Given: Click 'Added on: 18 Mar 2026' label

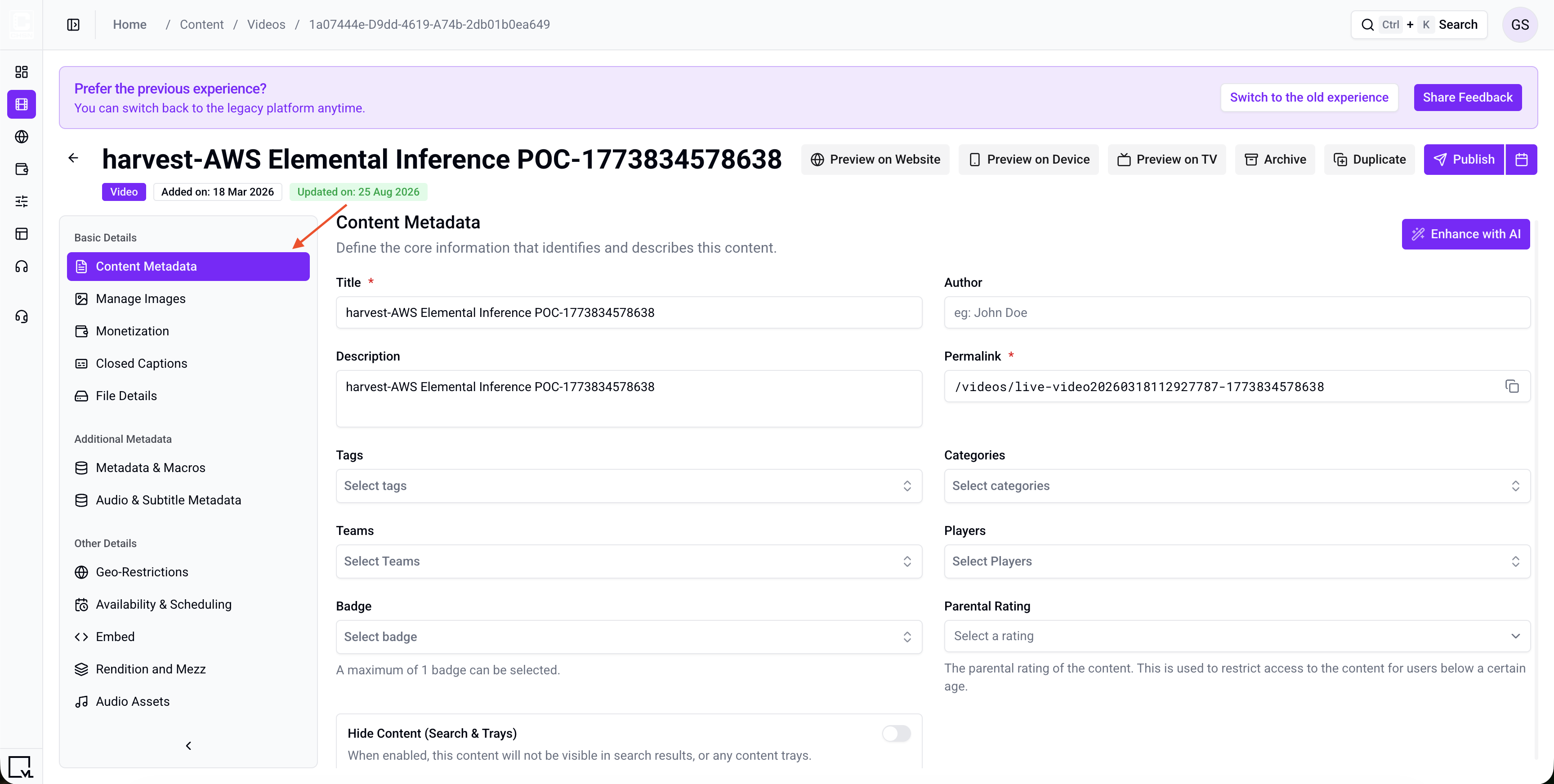Looking at the screenshot, I should [217, 192].
